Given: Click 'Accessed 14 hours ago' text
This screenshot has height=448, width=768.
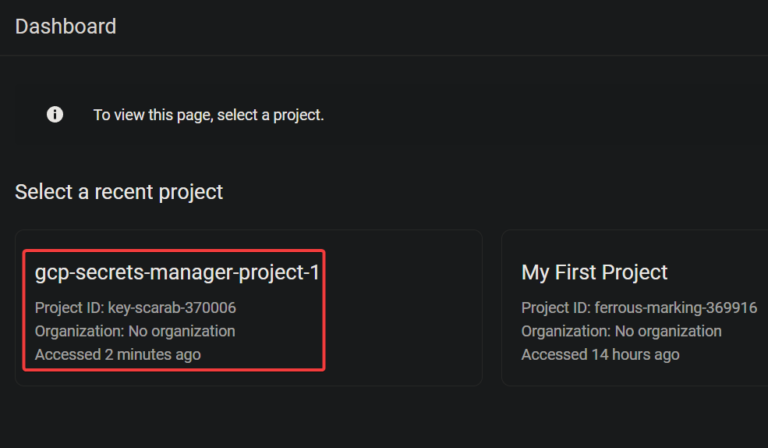Looking at the screenshot, I should (600, 354).
